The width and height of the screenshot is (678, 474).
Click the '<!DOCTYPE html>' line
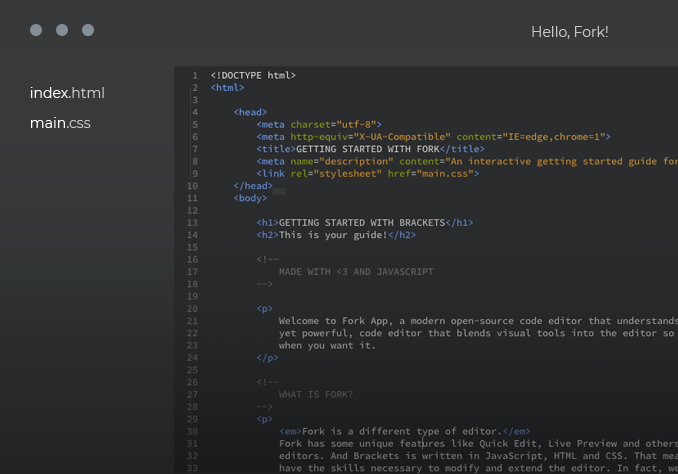pos(253,76)
